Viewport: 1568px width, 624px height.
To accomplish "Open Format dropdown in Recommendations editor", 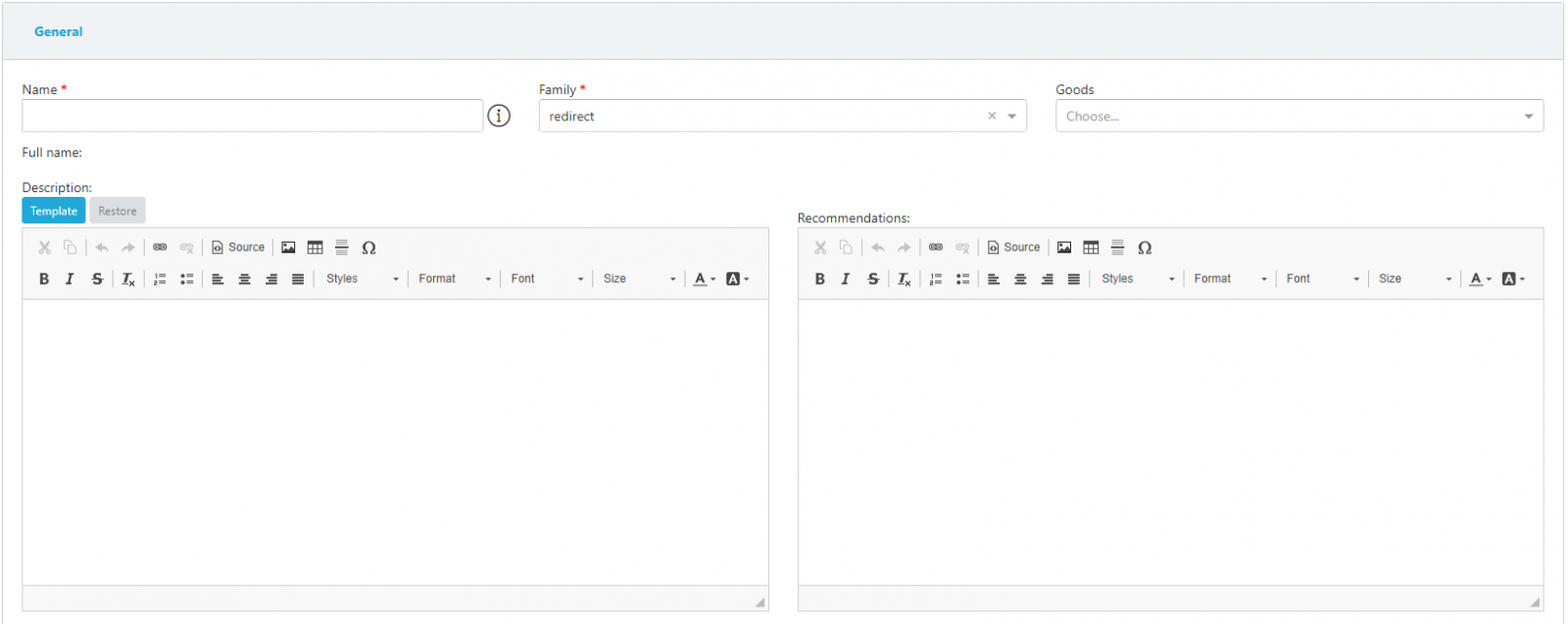I will pyautogui.click(x=1230, y=279).
